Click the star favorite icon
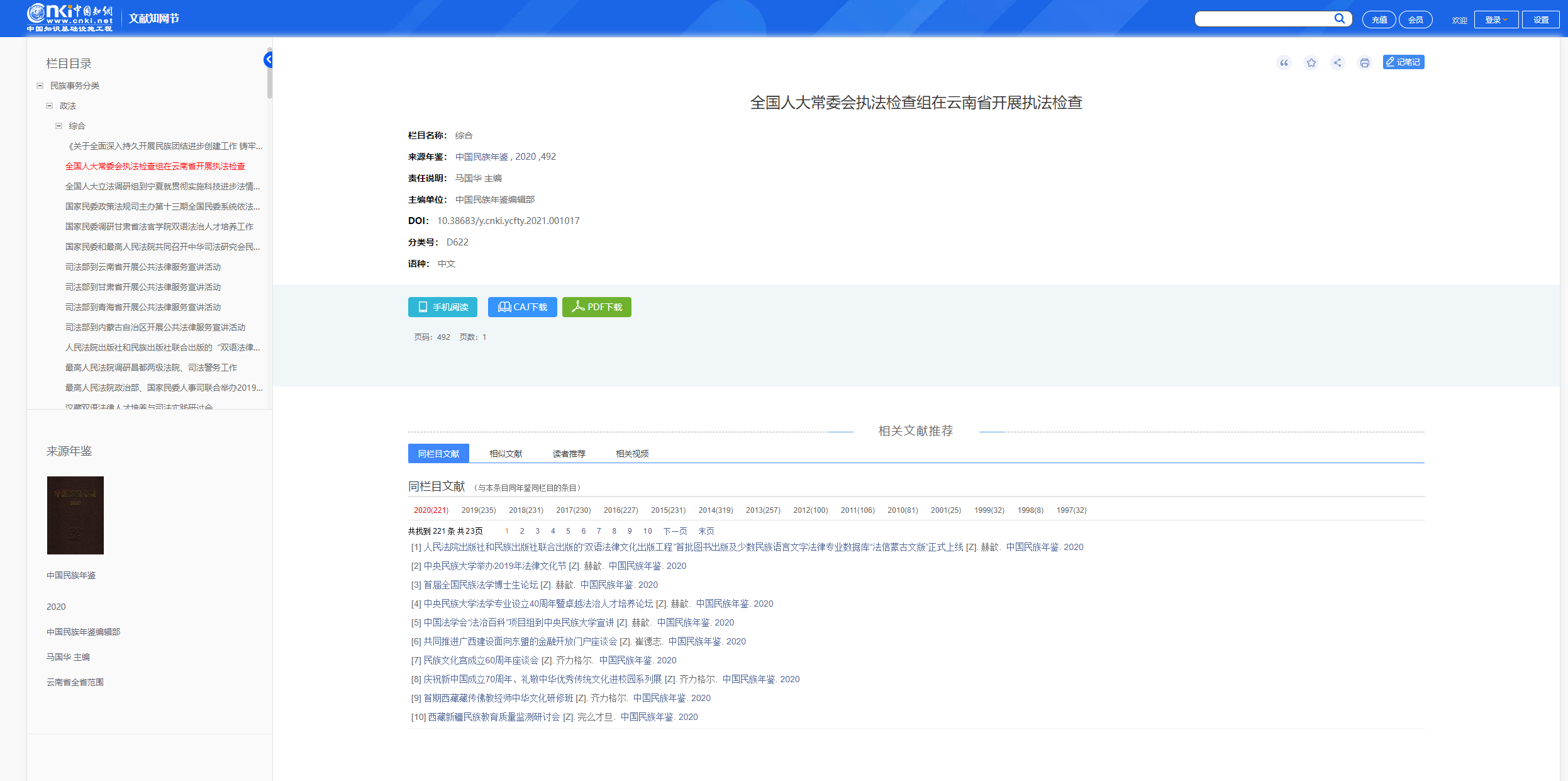This screenshot has height=781, width=1568. [x=1311, y=62]
